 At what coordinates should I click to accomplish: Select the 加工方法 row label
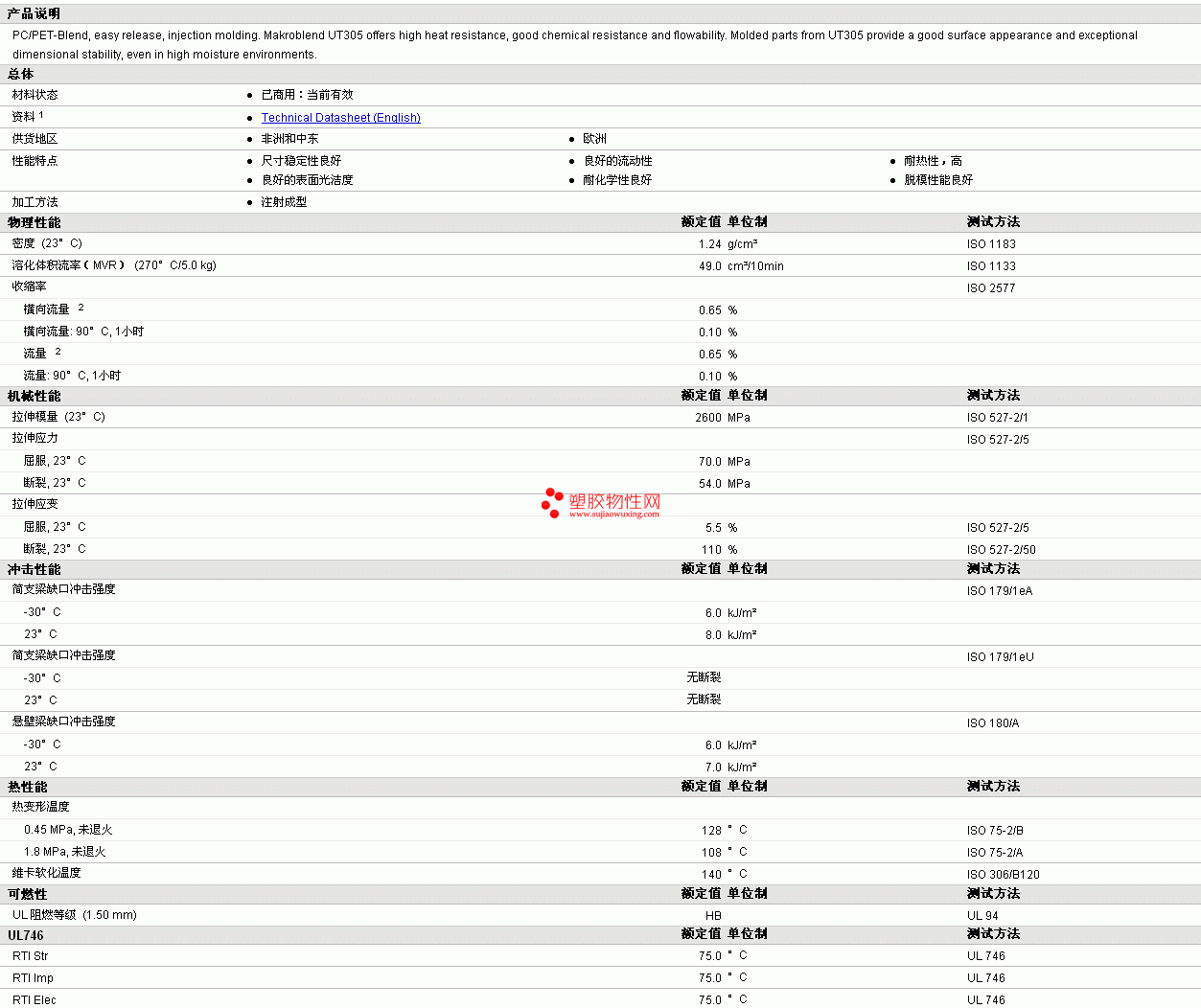(35, 202)
